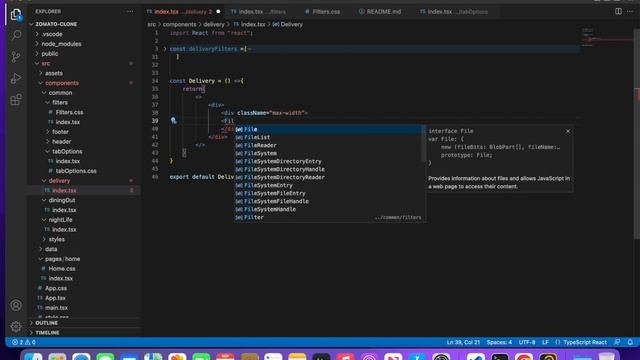The height and width of the screenshot is (360, 640).
Task: Select the Filter suggestion from common/filters
Action: (x=328, y=217)
